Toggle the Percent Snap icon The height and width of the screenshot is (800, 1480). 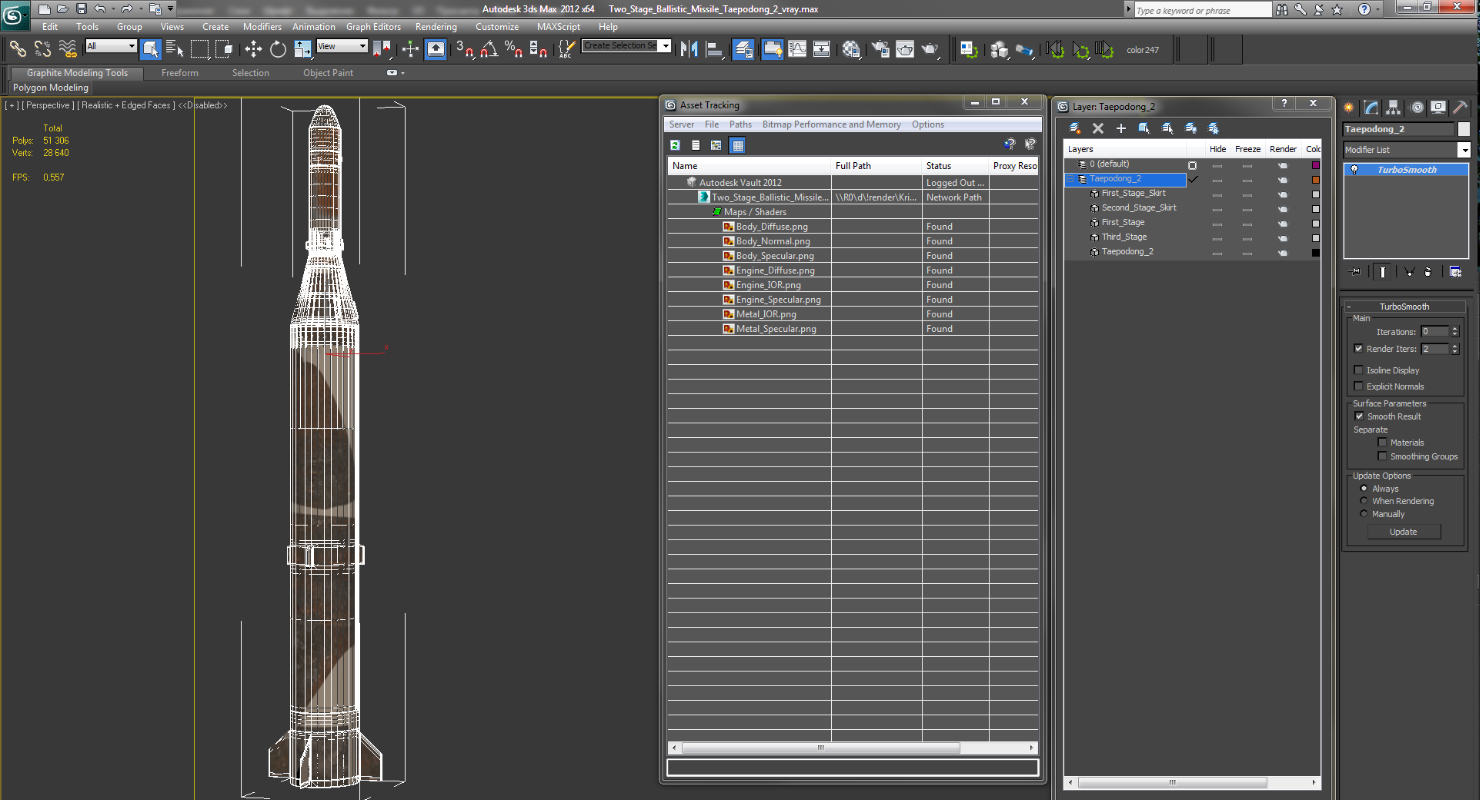tap(513, 48)
